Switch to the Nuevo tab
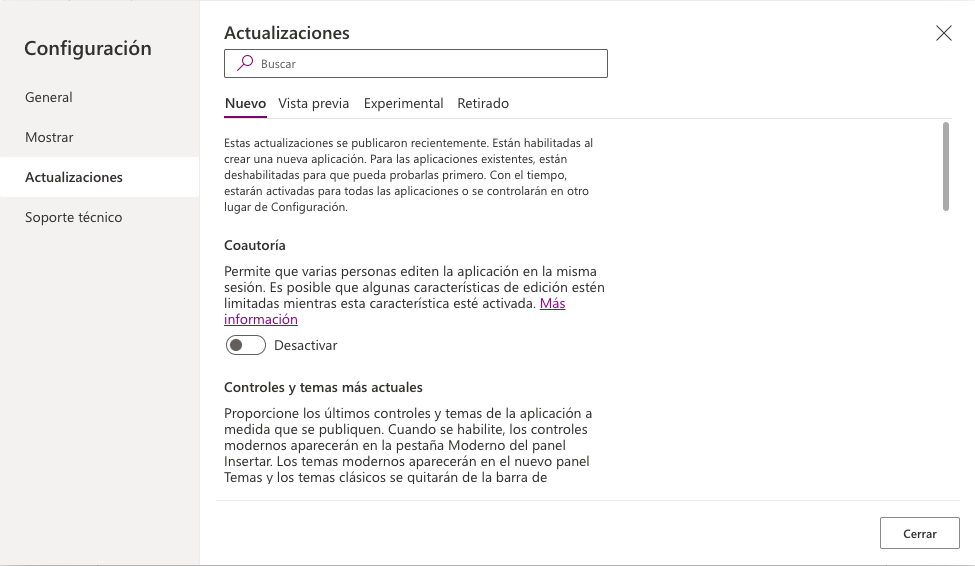This screenshot has width=975, height=566. (245, 103)
